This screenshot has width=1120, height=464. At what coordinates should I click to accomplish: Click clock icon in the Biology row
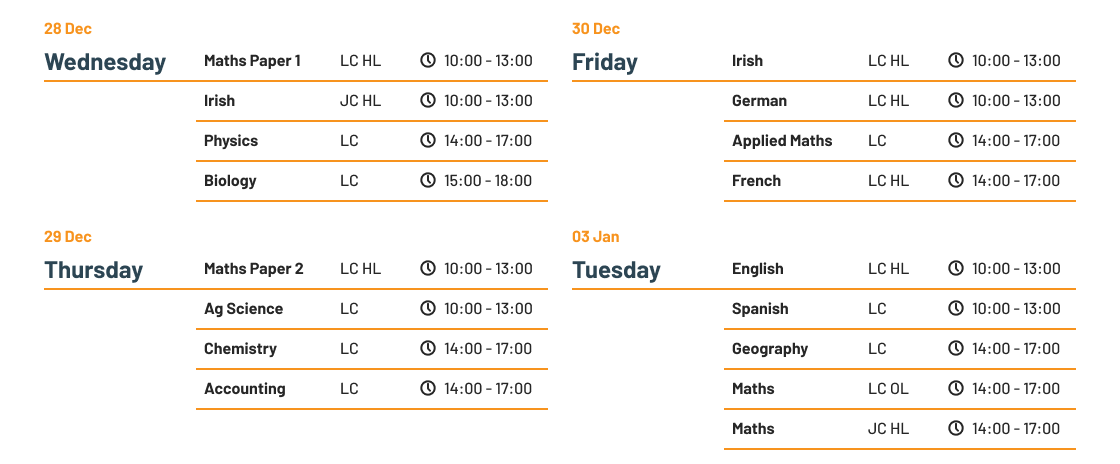pyautogui.click(x=427, y=181)
